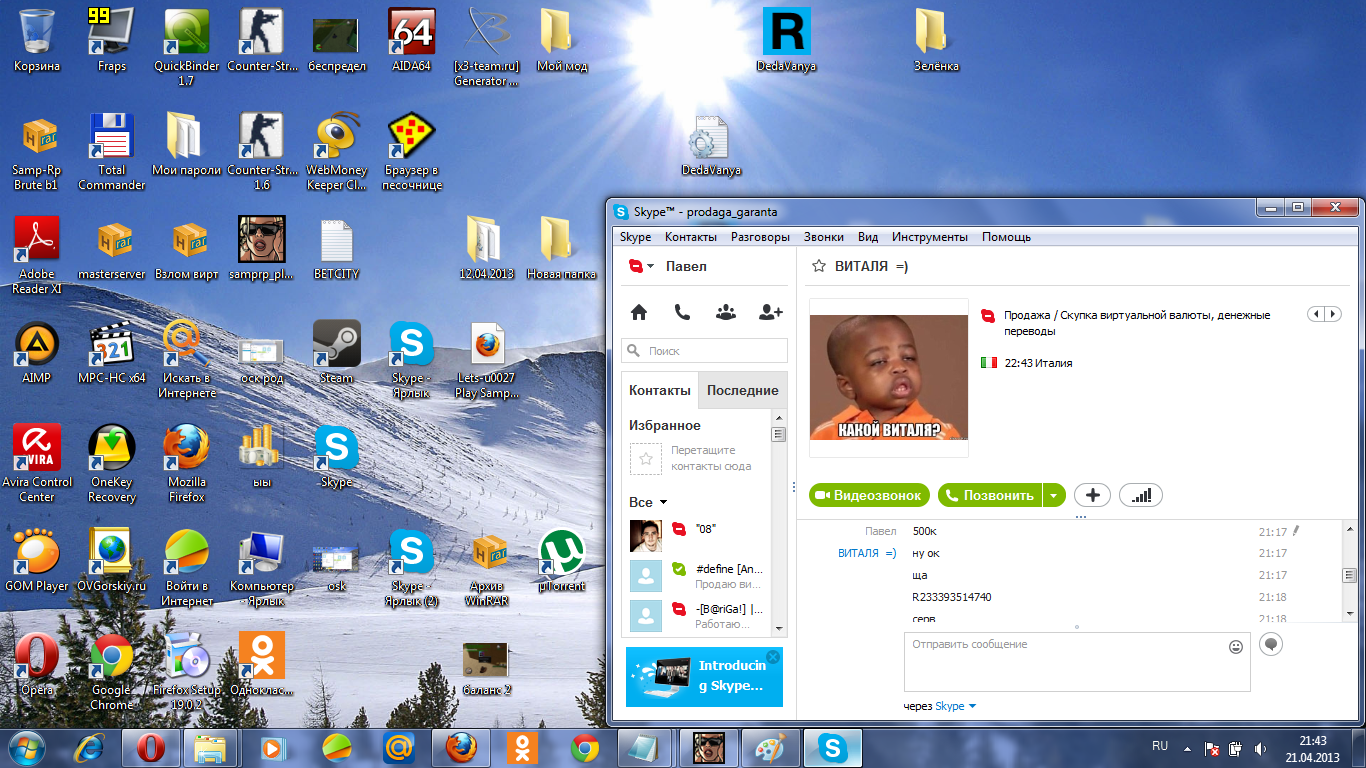Open the Корзина recycle bin icon

(36, 41)
